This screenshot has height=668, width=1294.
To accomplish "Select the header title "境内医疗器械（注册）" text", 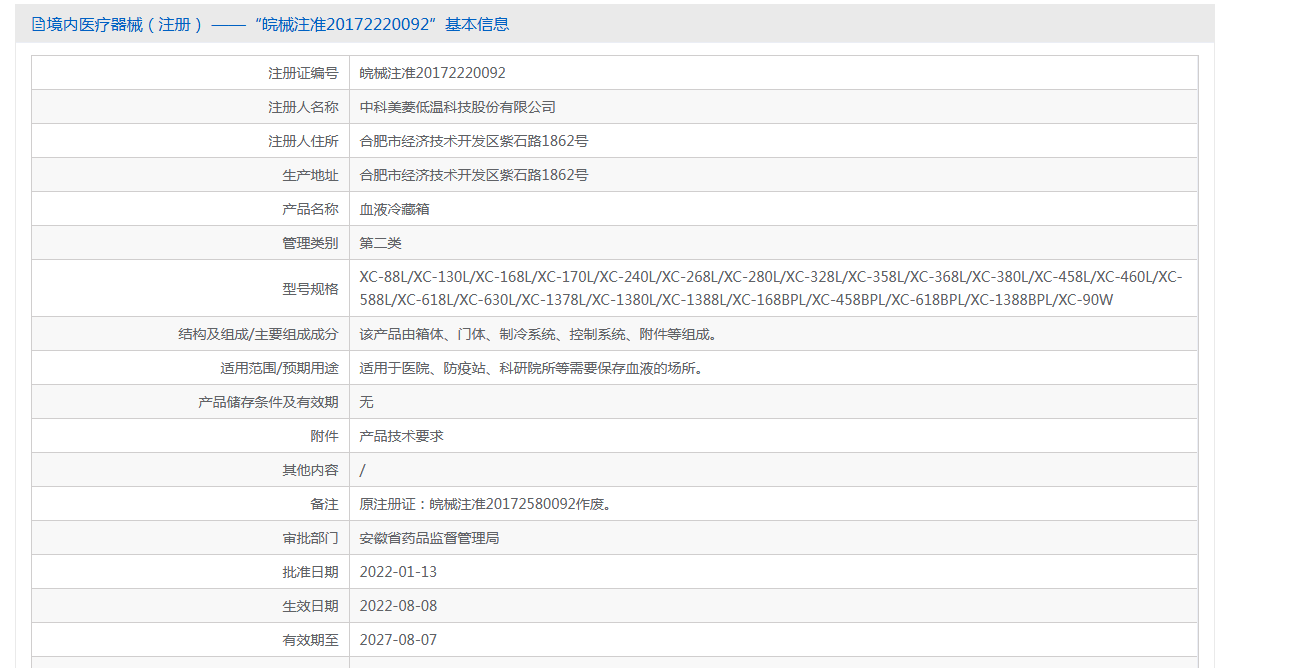I will click(x=125, y=24).
